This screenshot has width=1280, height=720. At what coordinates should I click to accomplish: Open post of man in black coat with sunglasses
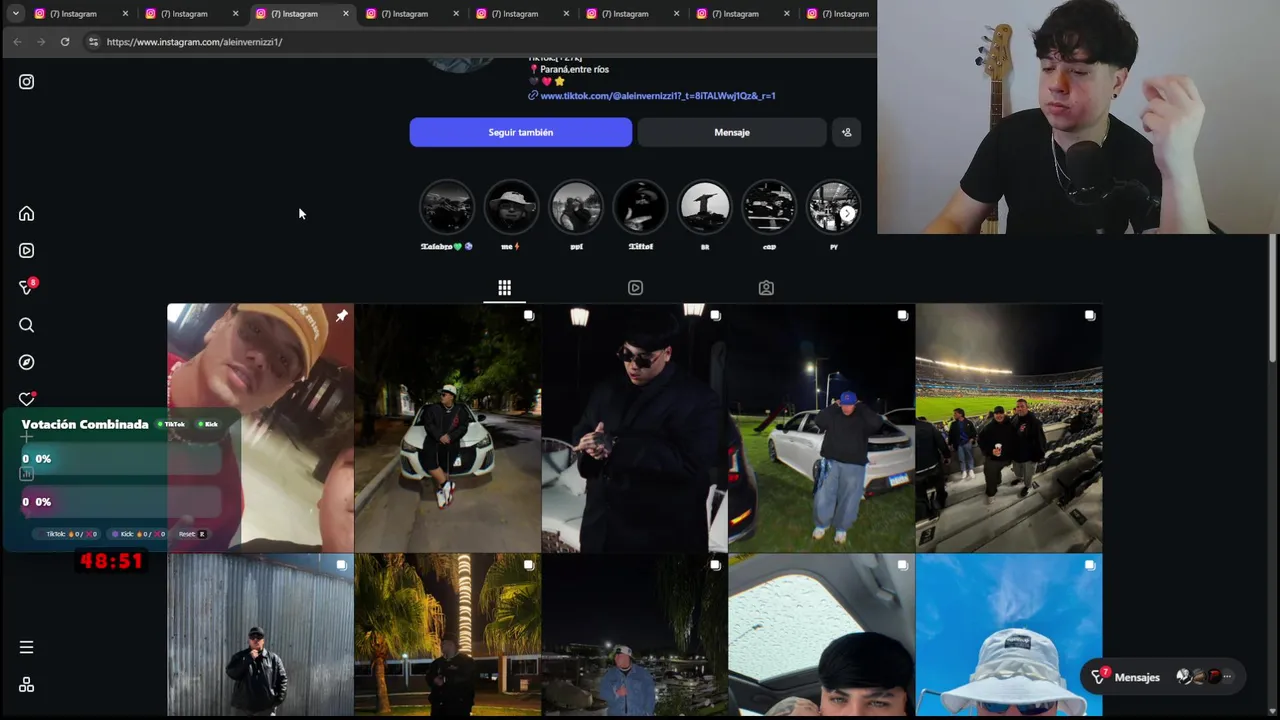tap(634, 428)
